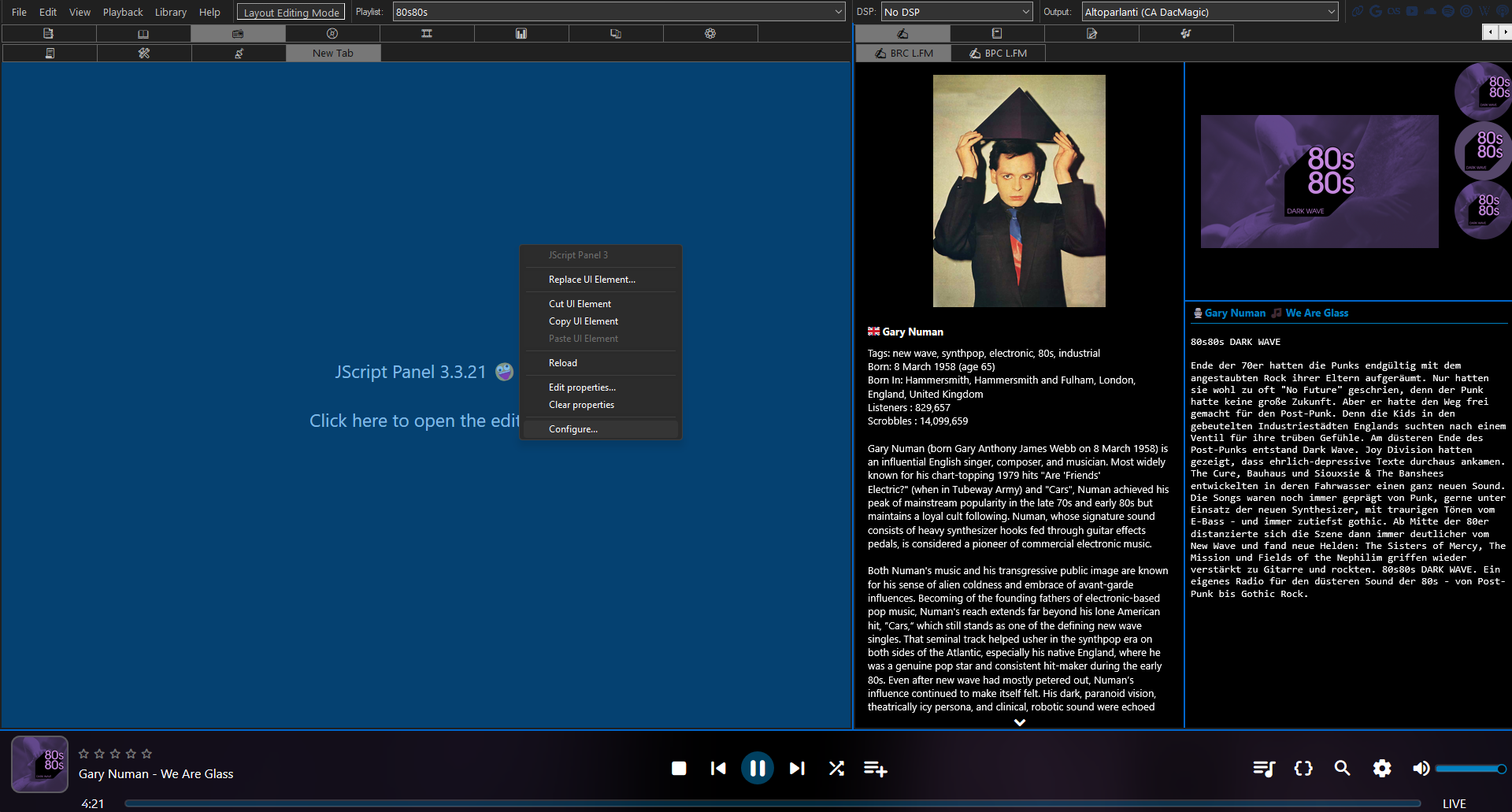The image size is (1512, 812).
Task: Open the right panel edit-note icon tab
Action: (x=1091, y=34)
